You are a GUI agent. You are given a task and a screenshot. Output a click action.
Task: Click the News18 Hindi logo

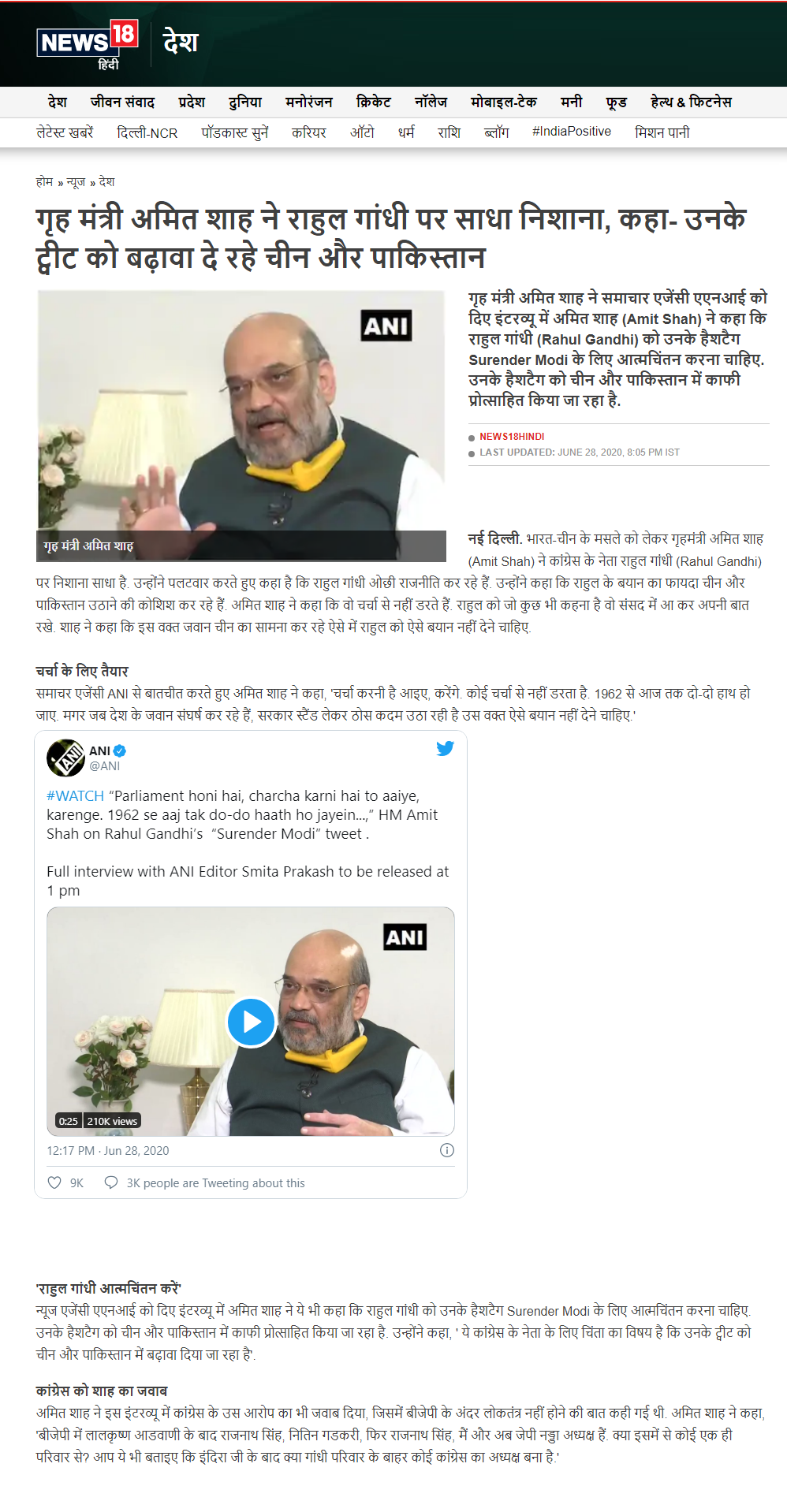(88, 45)
